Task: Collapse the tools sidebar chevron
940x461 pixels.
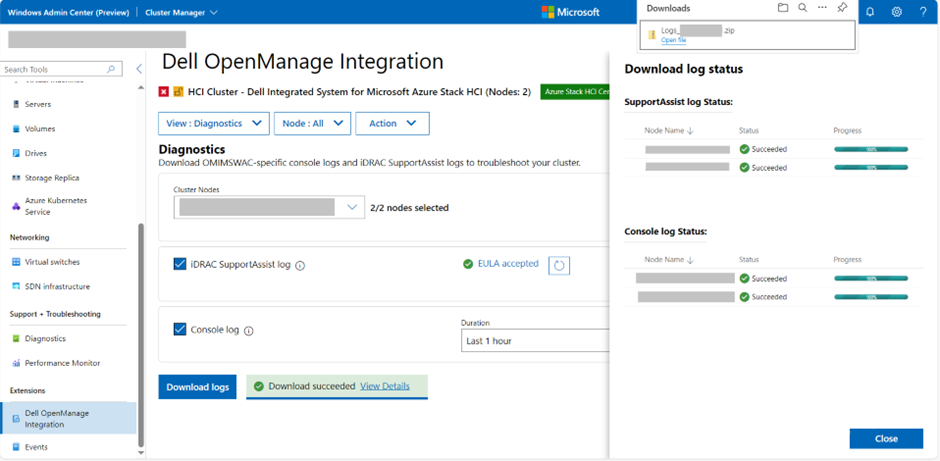Action: coord(139,69)
